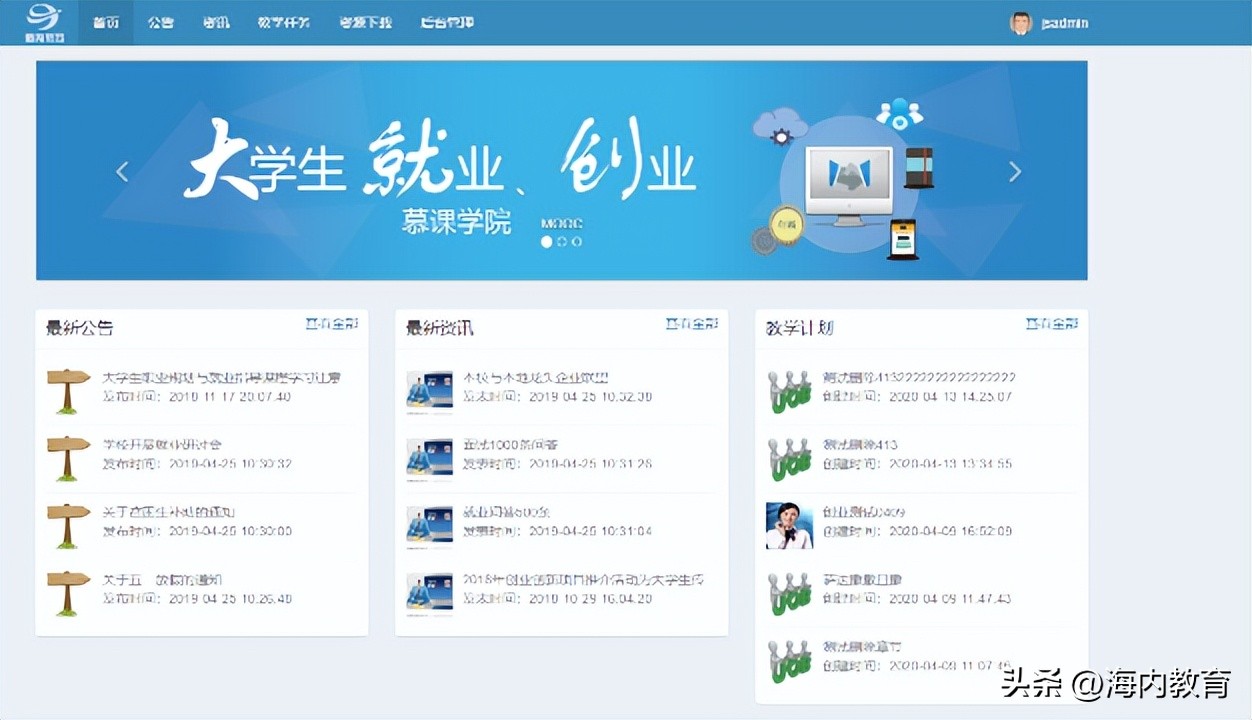Click the signpost icon beside the first announcement

click(x=66, y=388)
